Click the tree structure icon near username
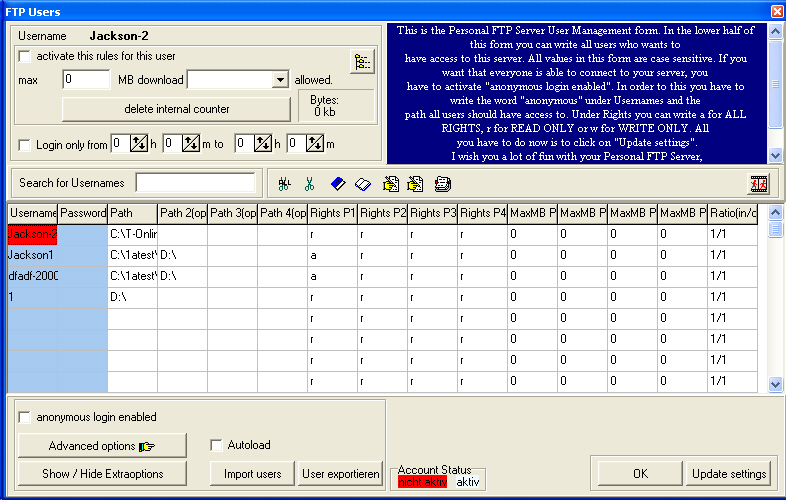786x500 pixels. 362,62
